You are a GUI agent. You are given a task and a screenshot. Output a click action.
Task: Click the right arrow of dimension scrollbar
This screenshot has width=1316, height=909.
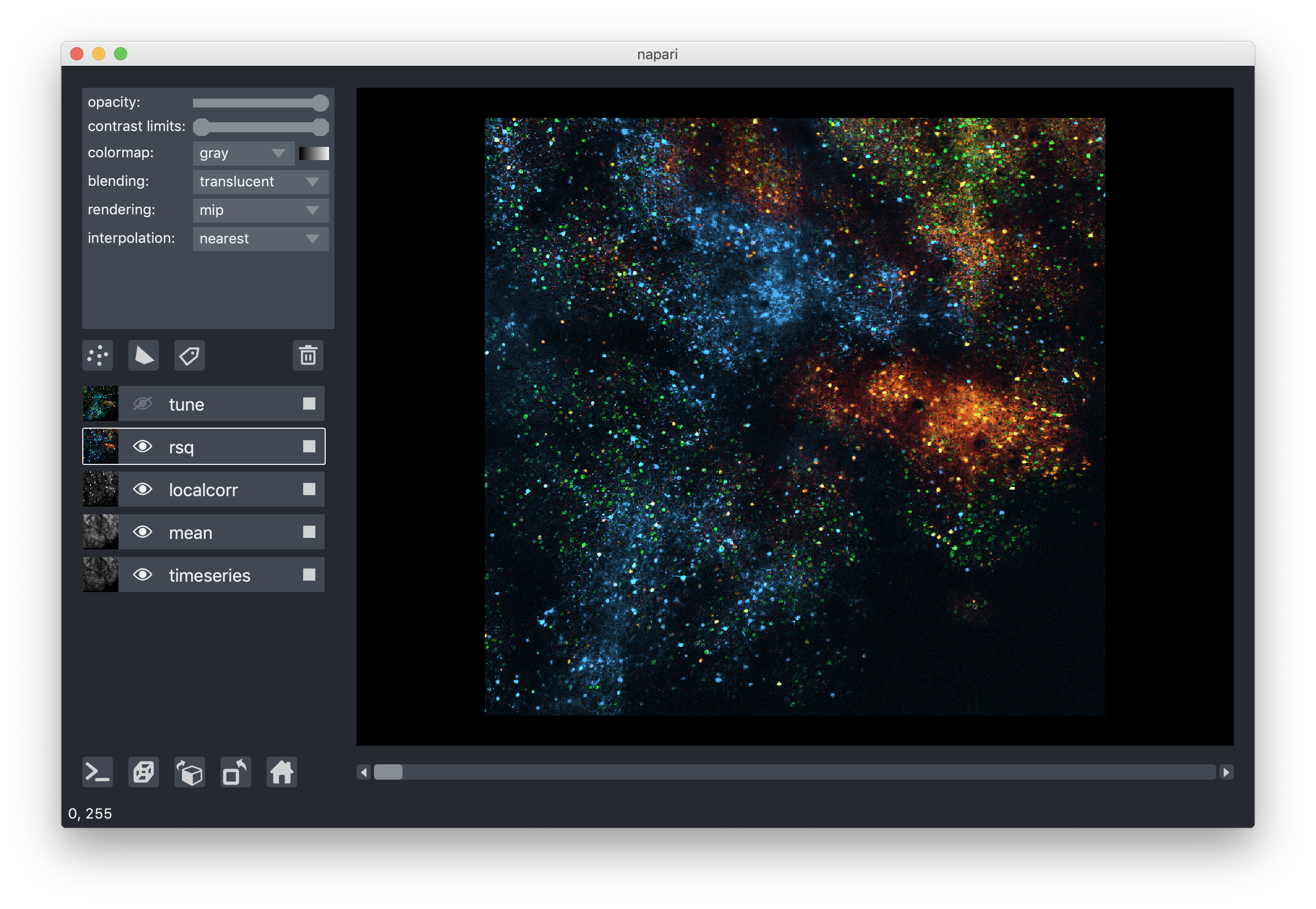pos(1226,772)
